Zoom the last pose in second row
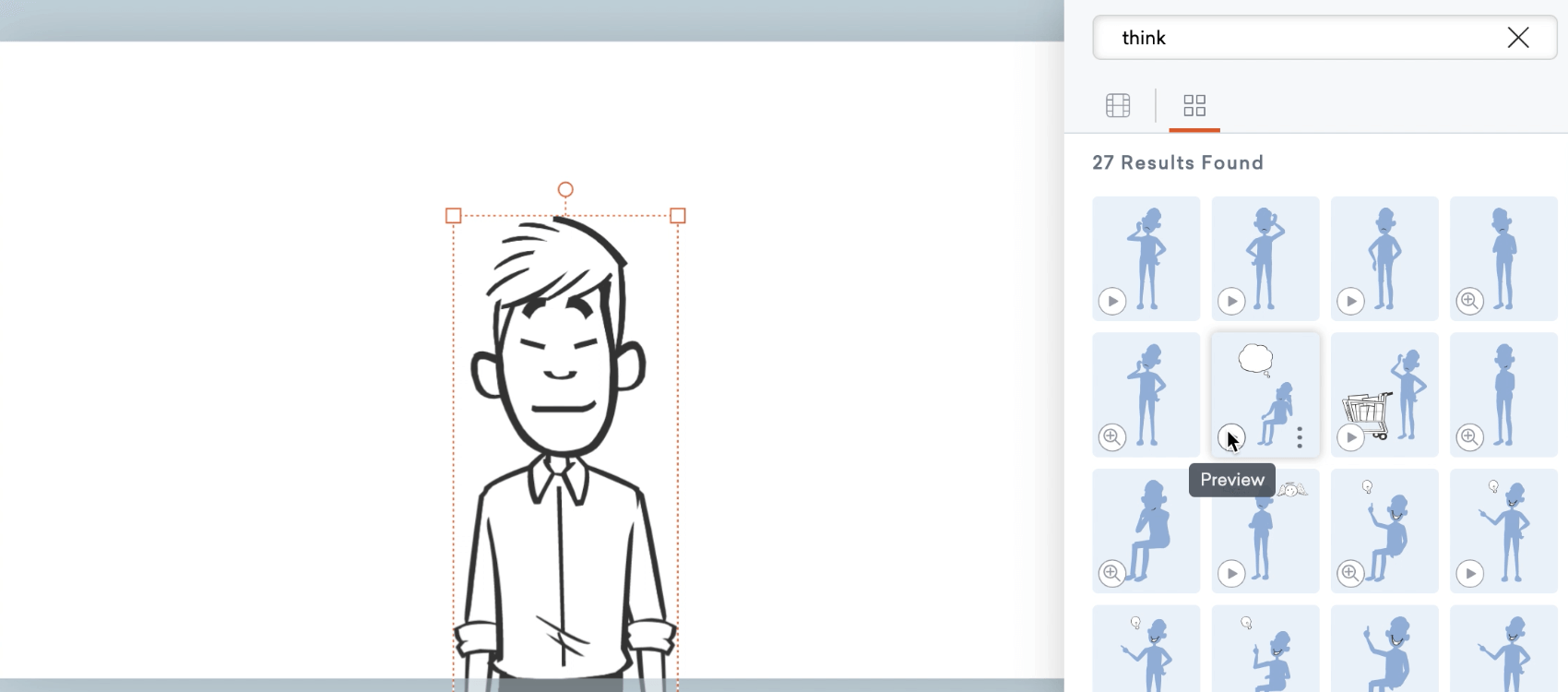Screen dimensions: 1568x692 coord(1469,437)
